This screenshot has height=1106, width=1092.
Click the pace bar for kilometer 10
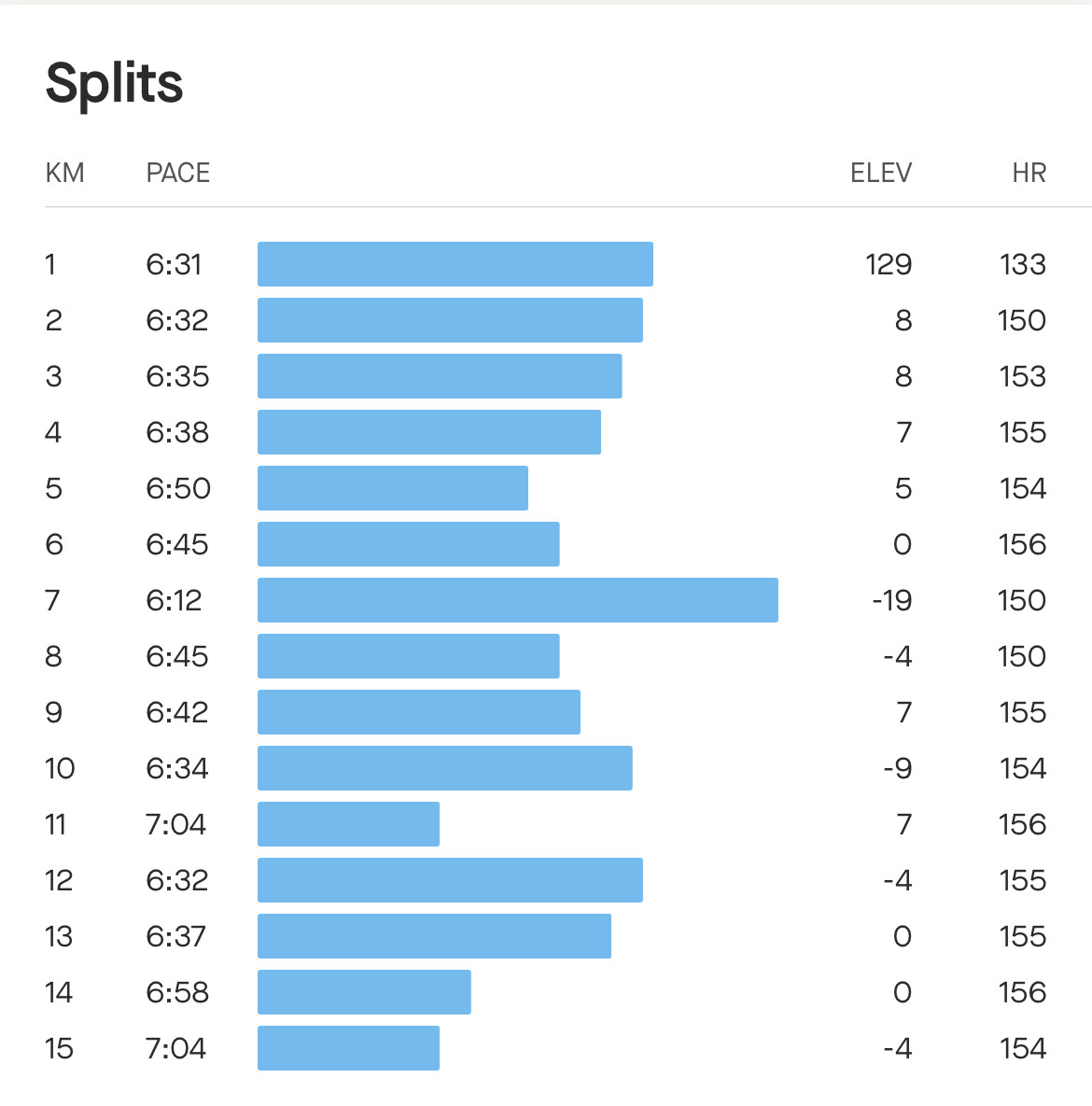click(445, 768)
